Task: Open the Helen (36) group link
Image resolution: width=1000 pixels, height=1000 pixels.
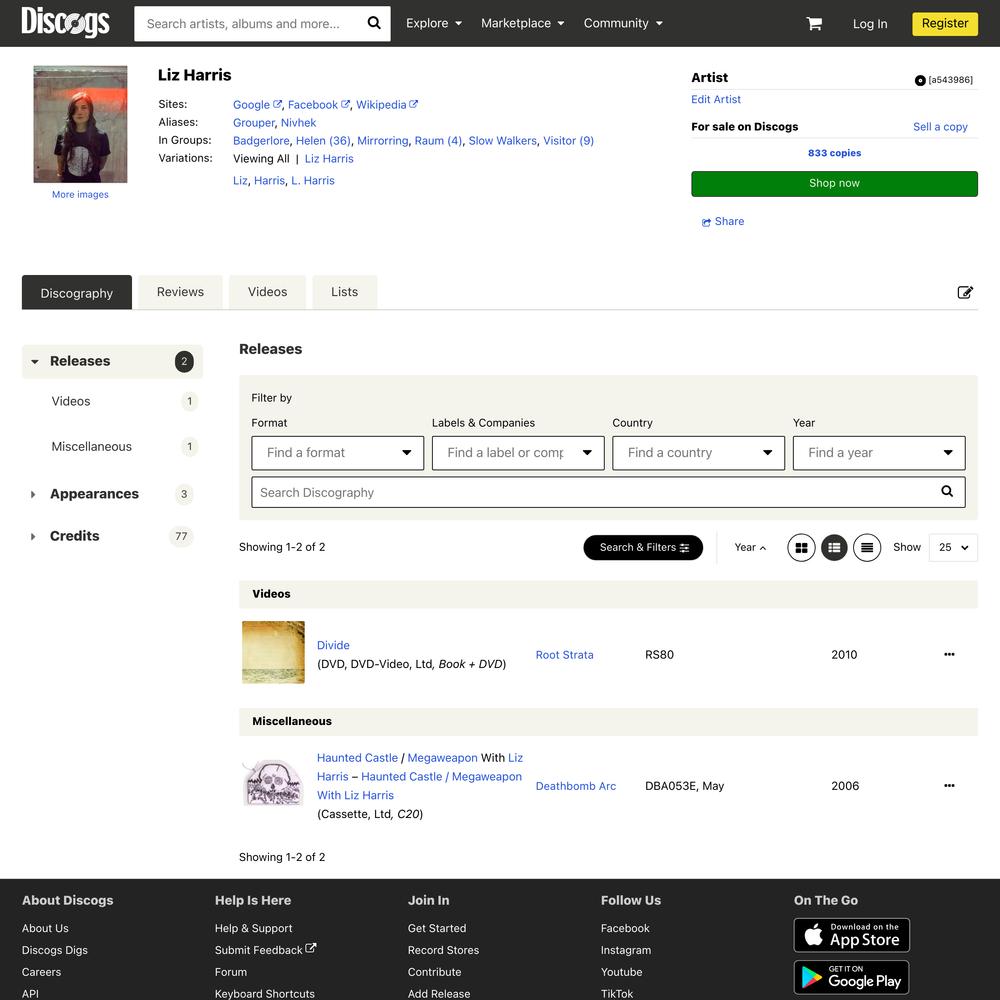Action: (x=323, y=140)
